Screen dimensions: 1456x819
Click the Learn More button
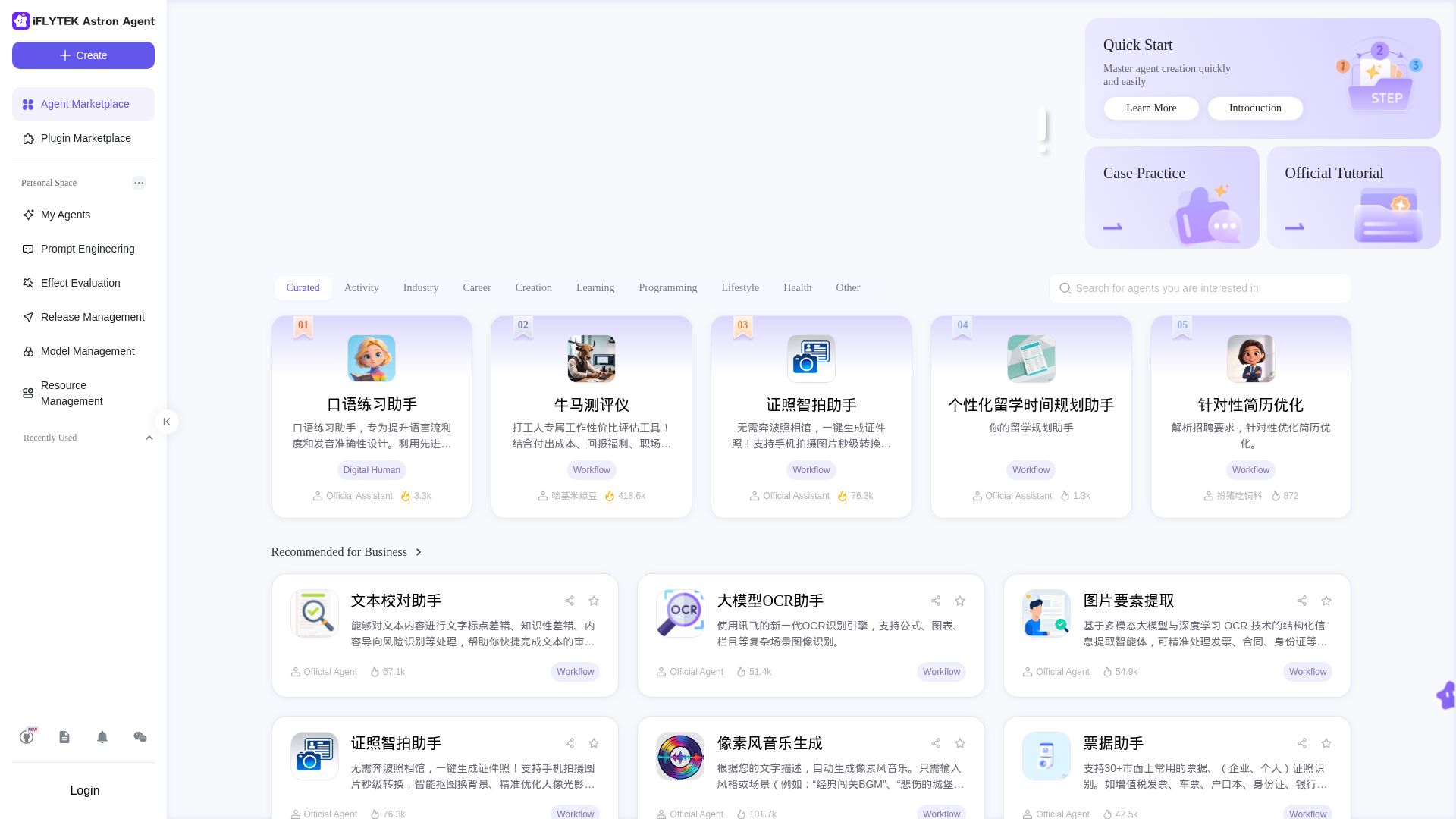[1151, 108]
